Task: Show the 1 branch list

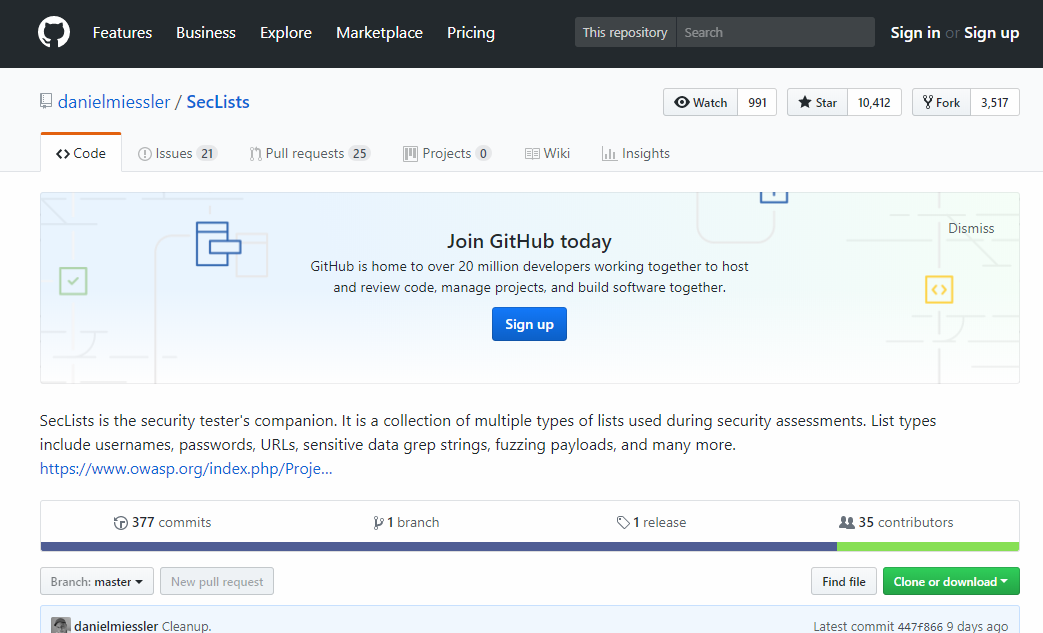Action: pos(406,523)
